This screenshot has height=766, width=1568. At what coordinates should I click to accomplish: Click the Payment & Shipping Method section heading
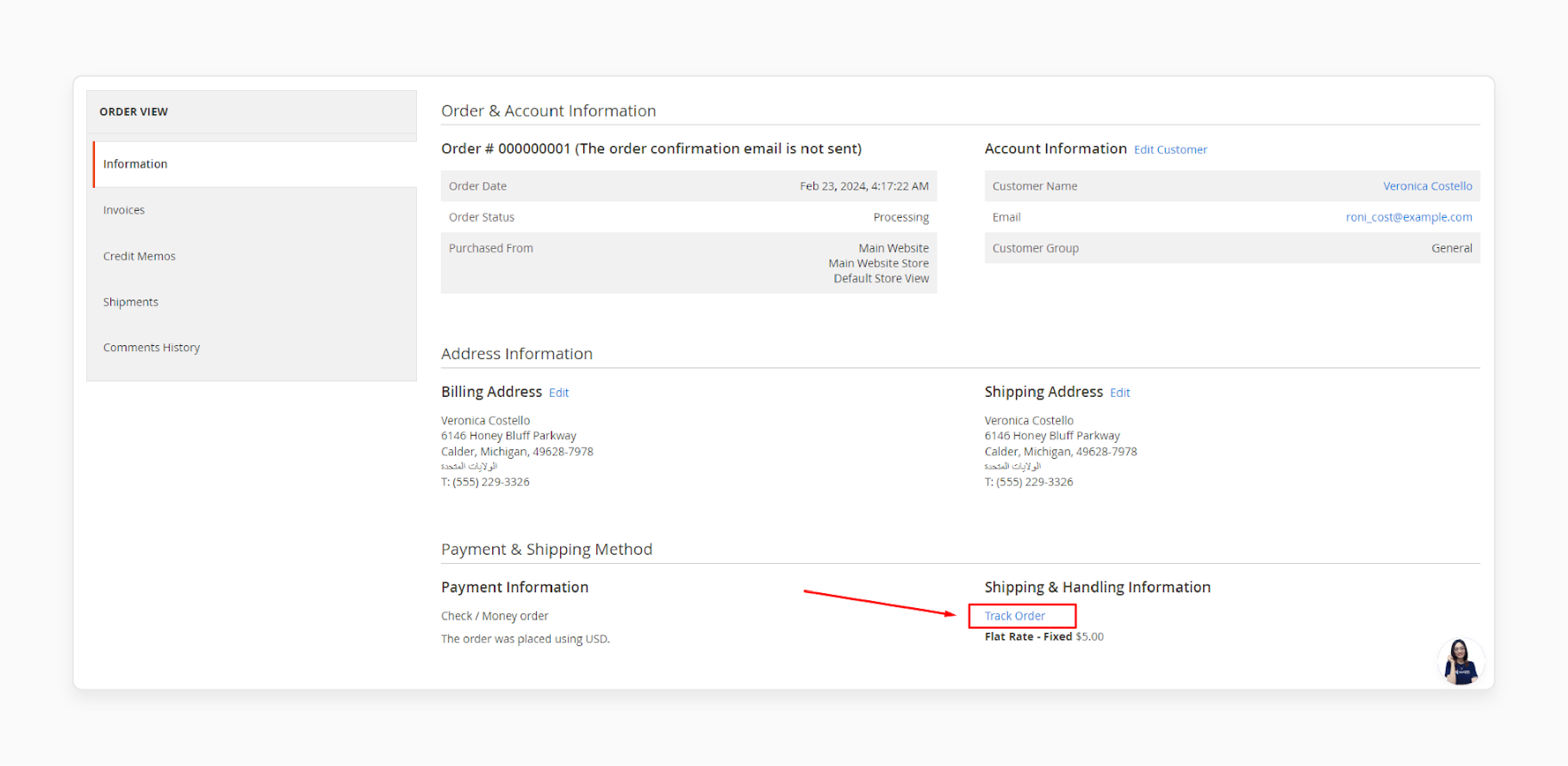[546, 549]
